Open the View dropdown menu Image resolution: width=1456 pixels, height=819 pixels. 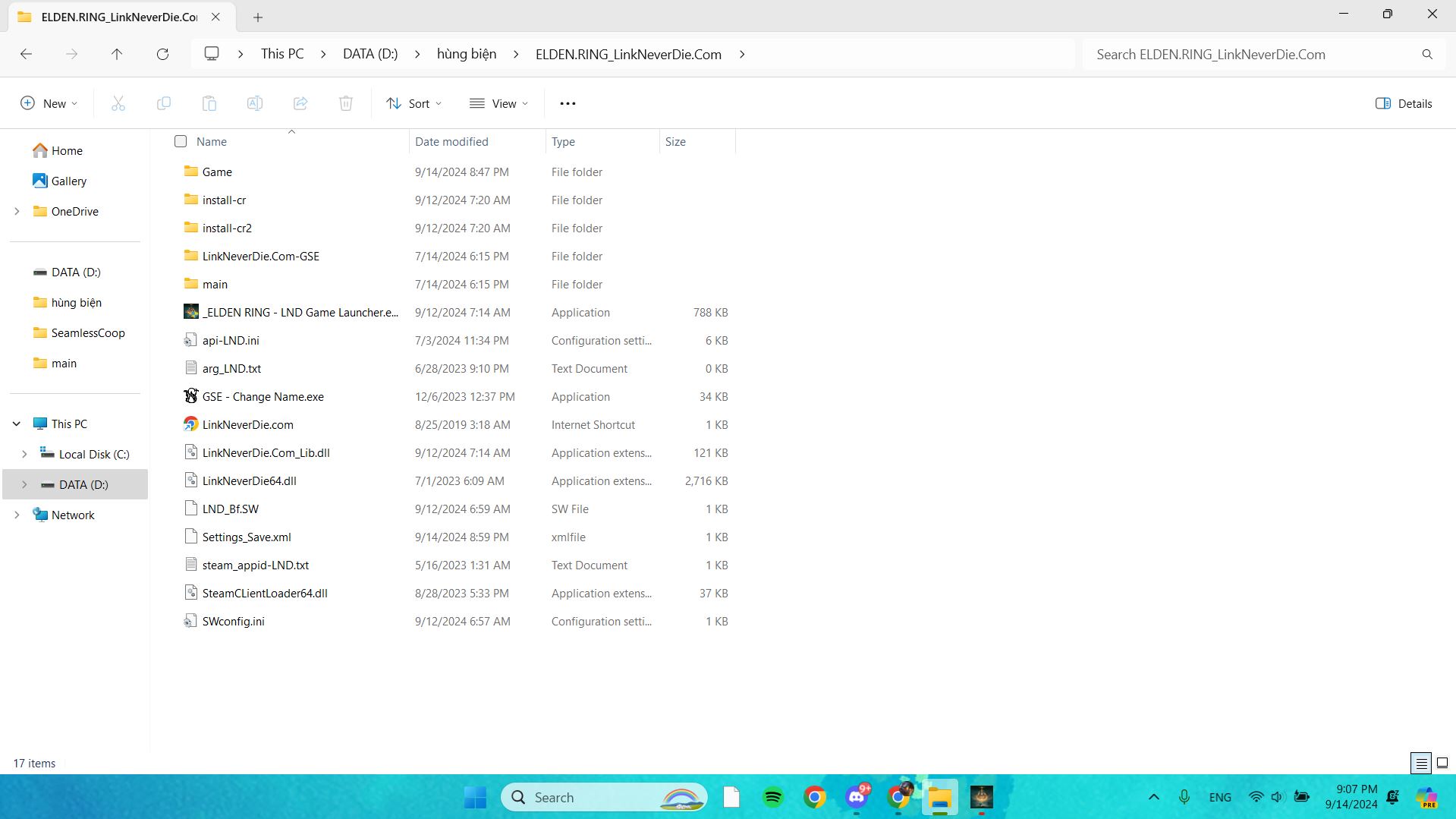tap(498, 103)
